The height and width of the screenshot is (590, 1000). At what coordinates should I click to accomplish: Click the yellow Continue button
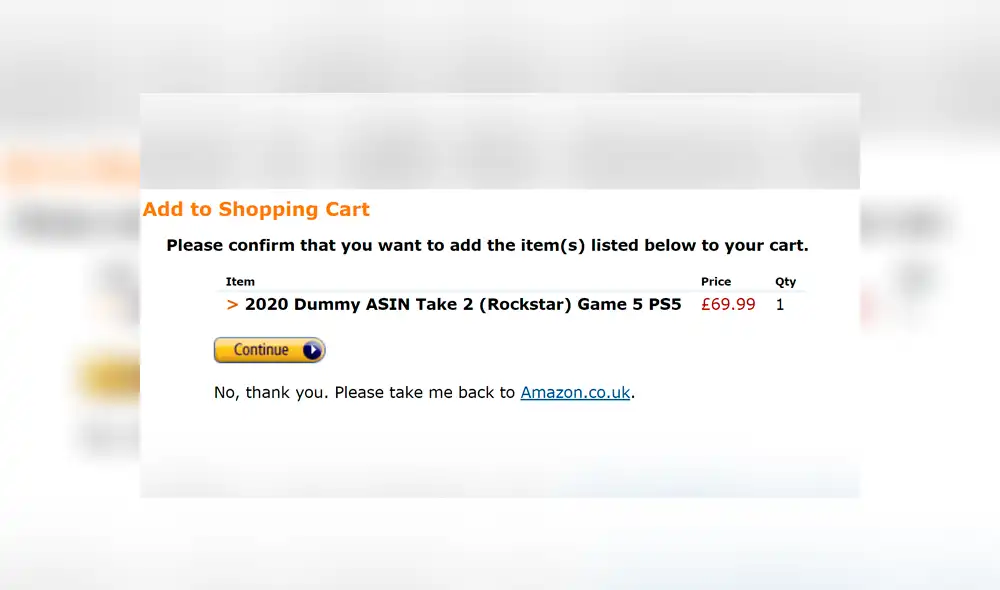point(262,350)
